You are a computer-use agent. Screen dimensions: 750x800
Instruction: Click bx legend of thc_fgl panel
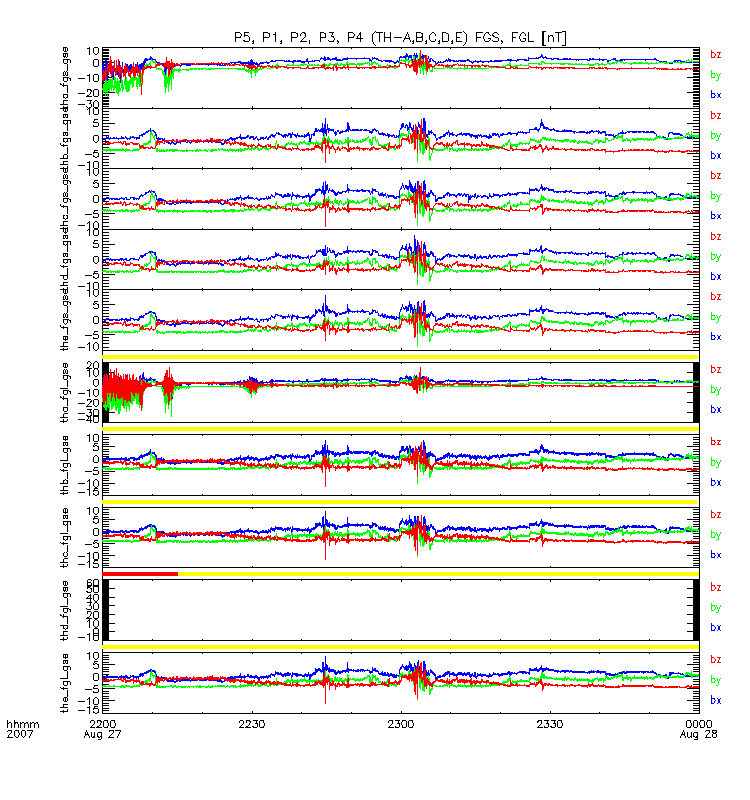[x=716, y=555]
